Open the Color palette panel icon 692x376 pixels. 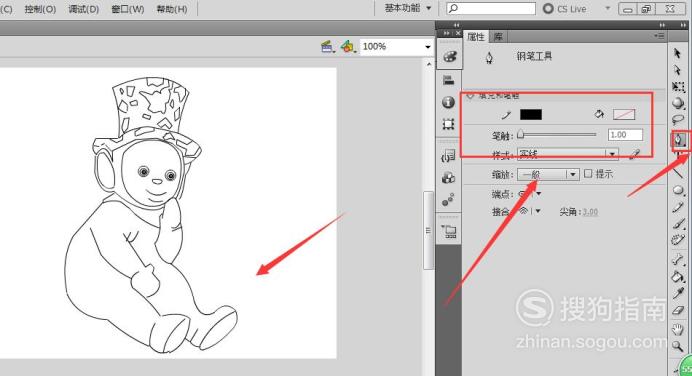[449, 56]
